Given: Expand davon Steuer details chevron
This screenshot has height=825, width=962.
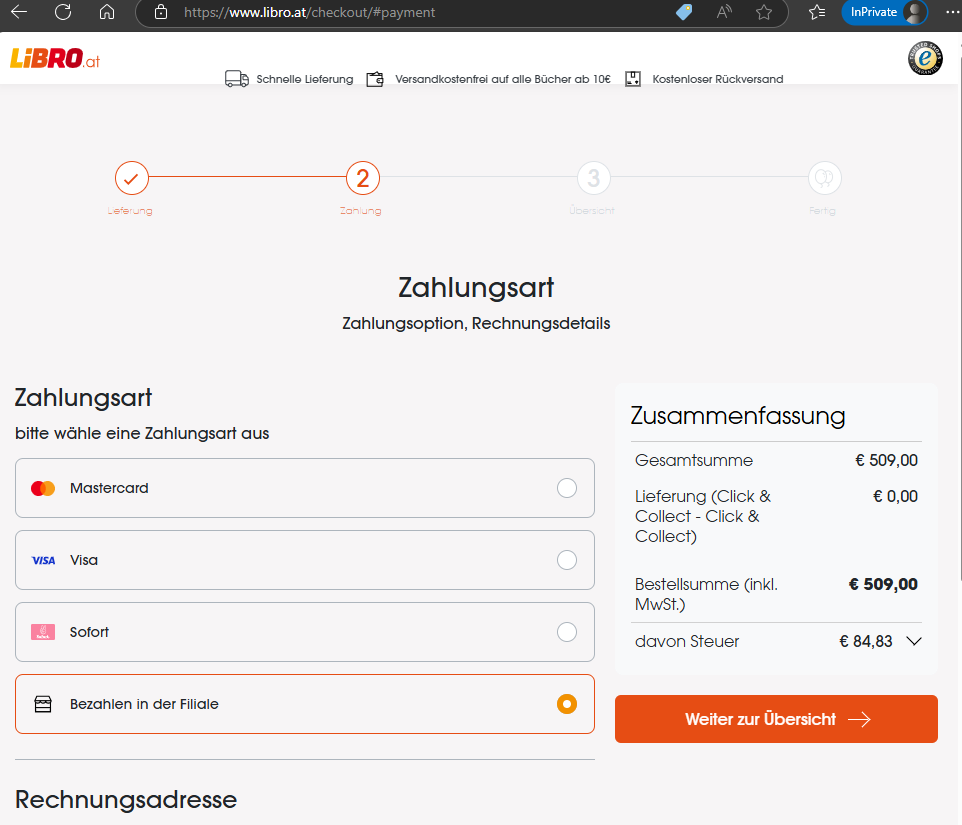Looking at the screenshot, I should click(x=913, y=642).
